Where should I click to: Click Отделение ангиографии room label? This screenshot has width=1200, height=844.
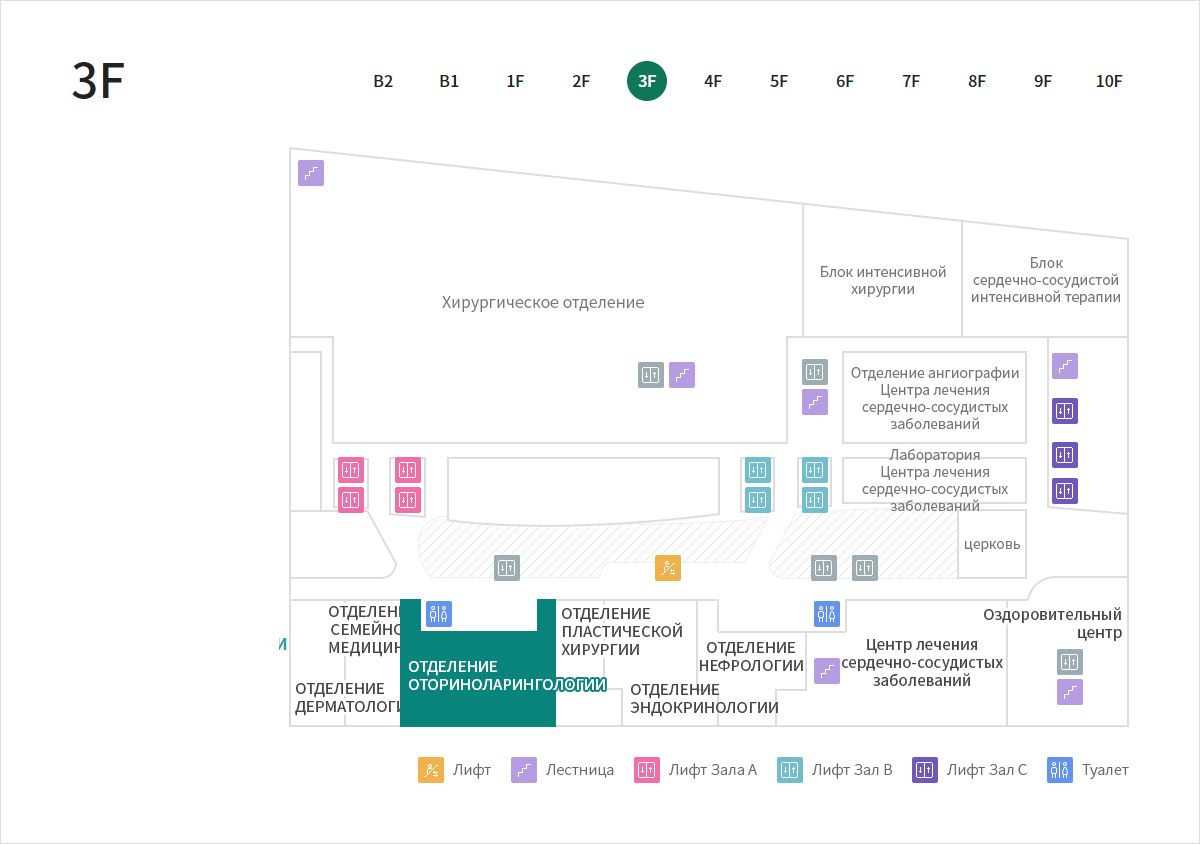click(x=935, y=398)
